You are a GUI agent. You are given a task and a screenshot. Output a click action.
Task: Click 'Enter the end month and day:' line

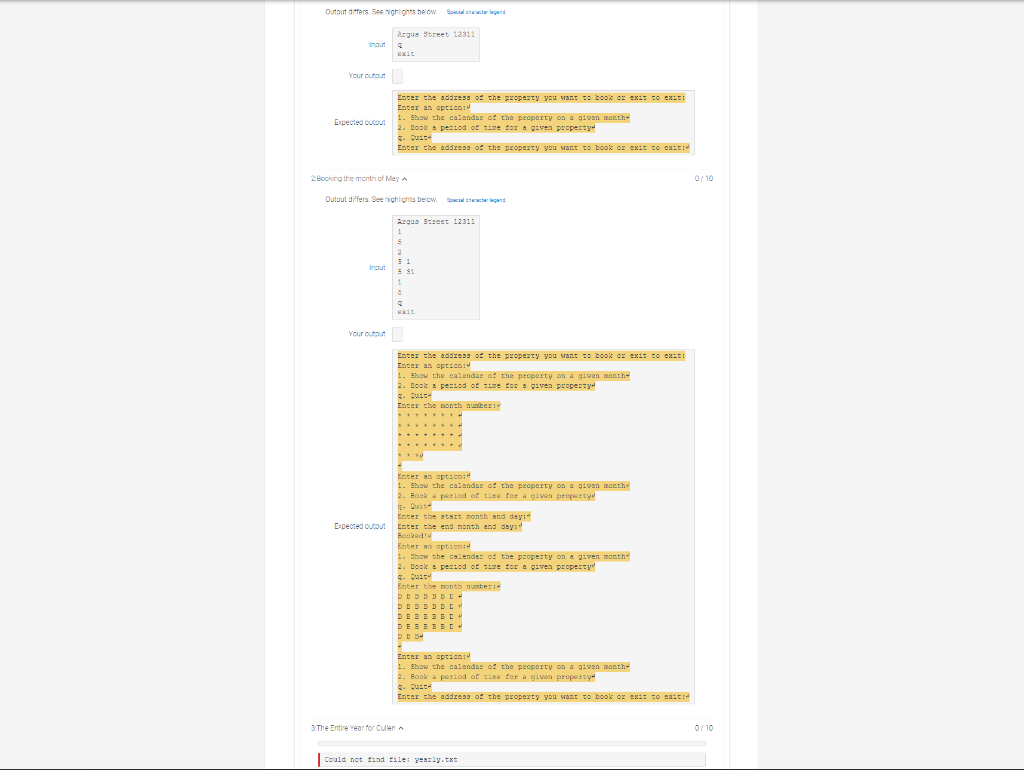(460, 526)
